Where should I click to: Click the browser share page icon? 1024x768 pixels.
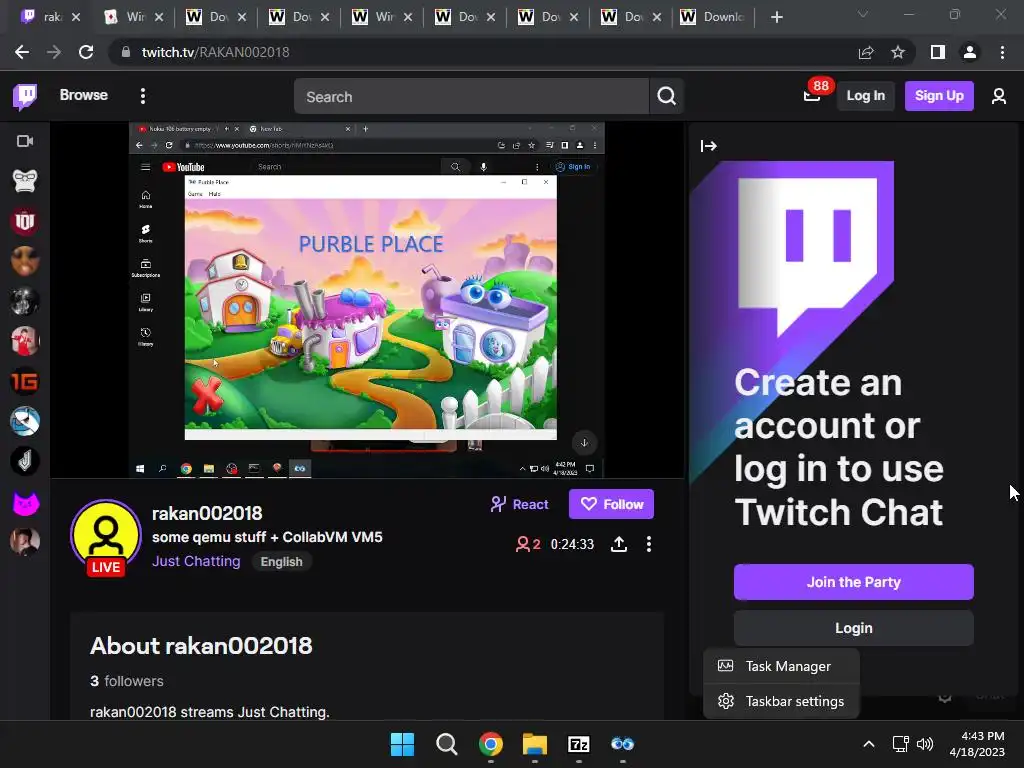point(866,52)
